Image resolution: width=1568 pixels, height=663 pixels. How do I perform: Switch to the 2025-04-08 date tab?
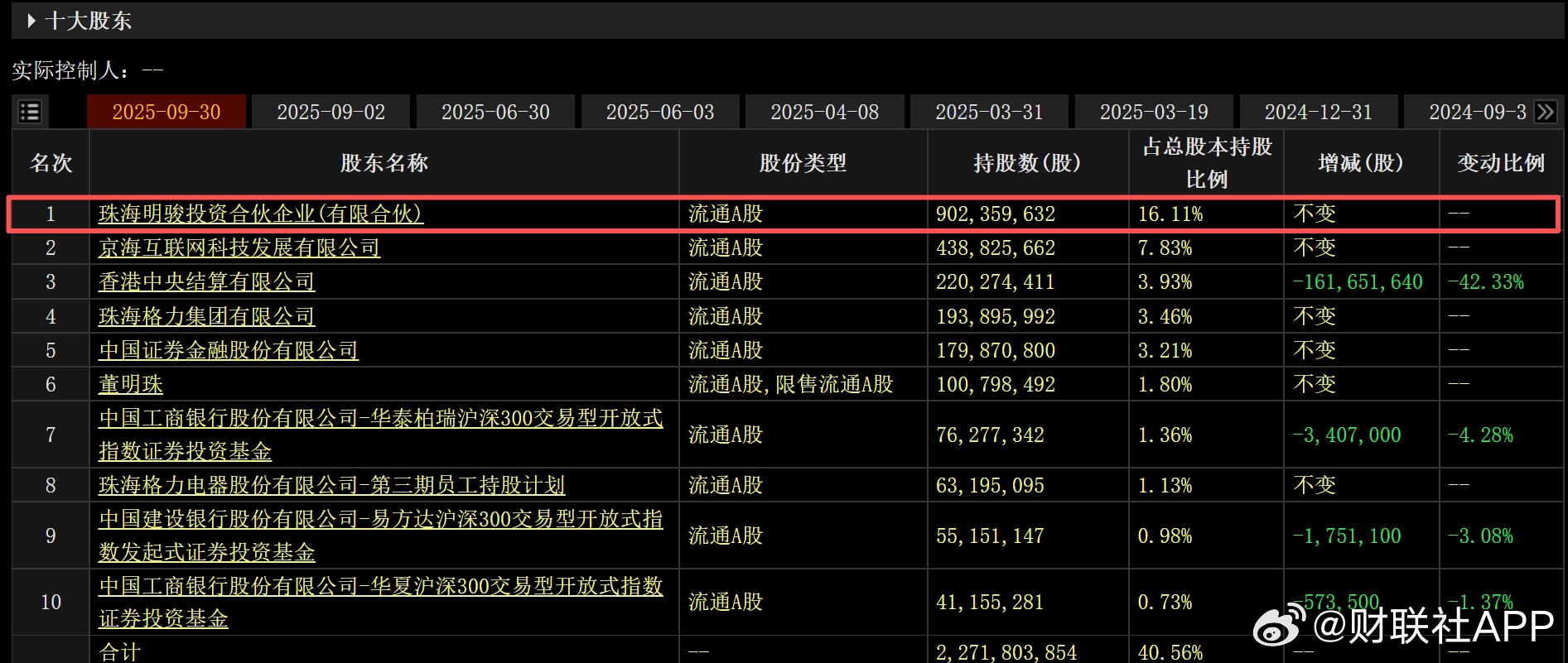pyautogui.click(x=824, y=112)
